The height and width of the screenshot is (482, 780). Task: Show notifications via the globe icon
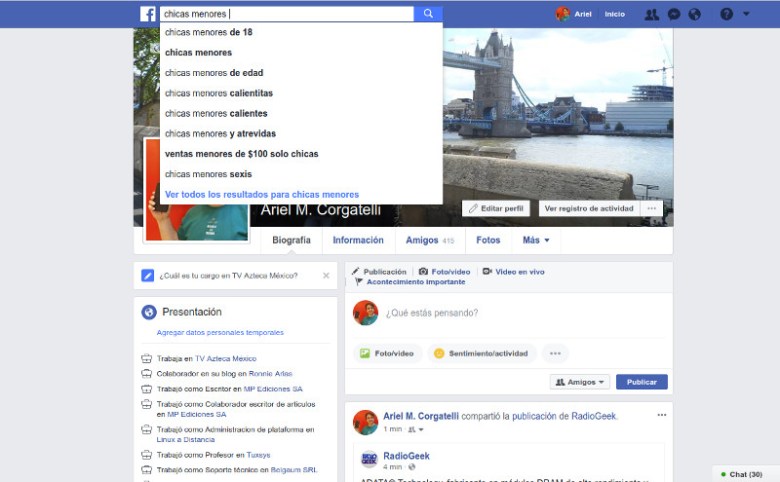(695, 14)
